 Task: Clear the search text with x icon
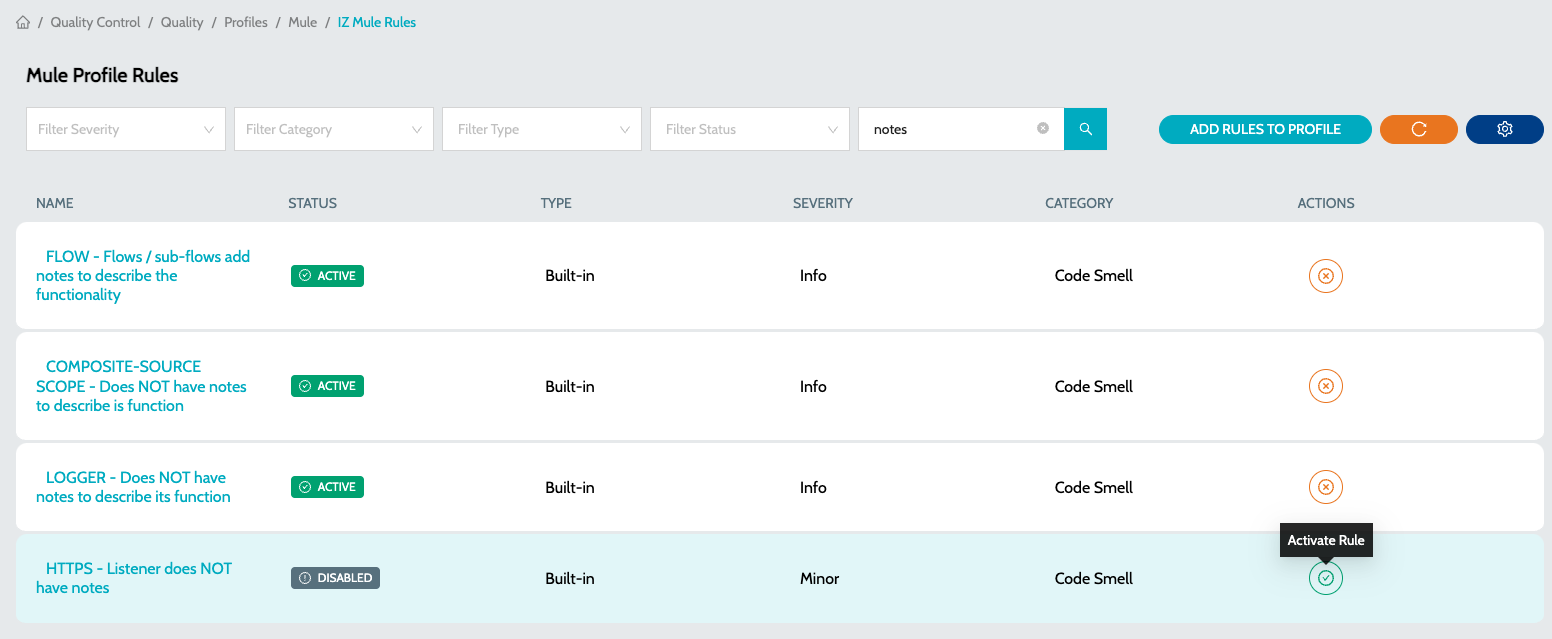1043,128
